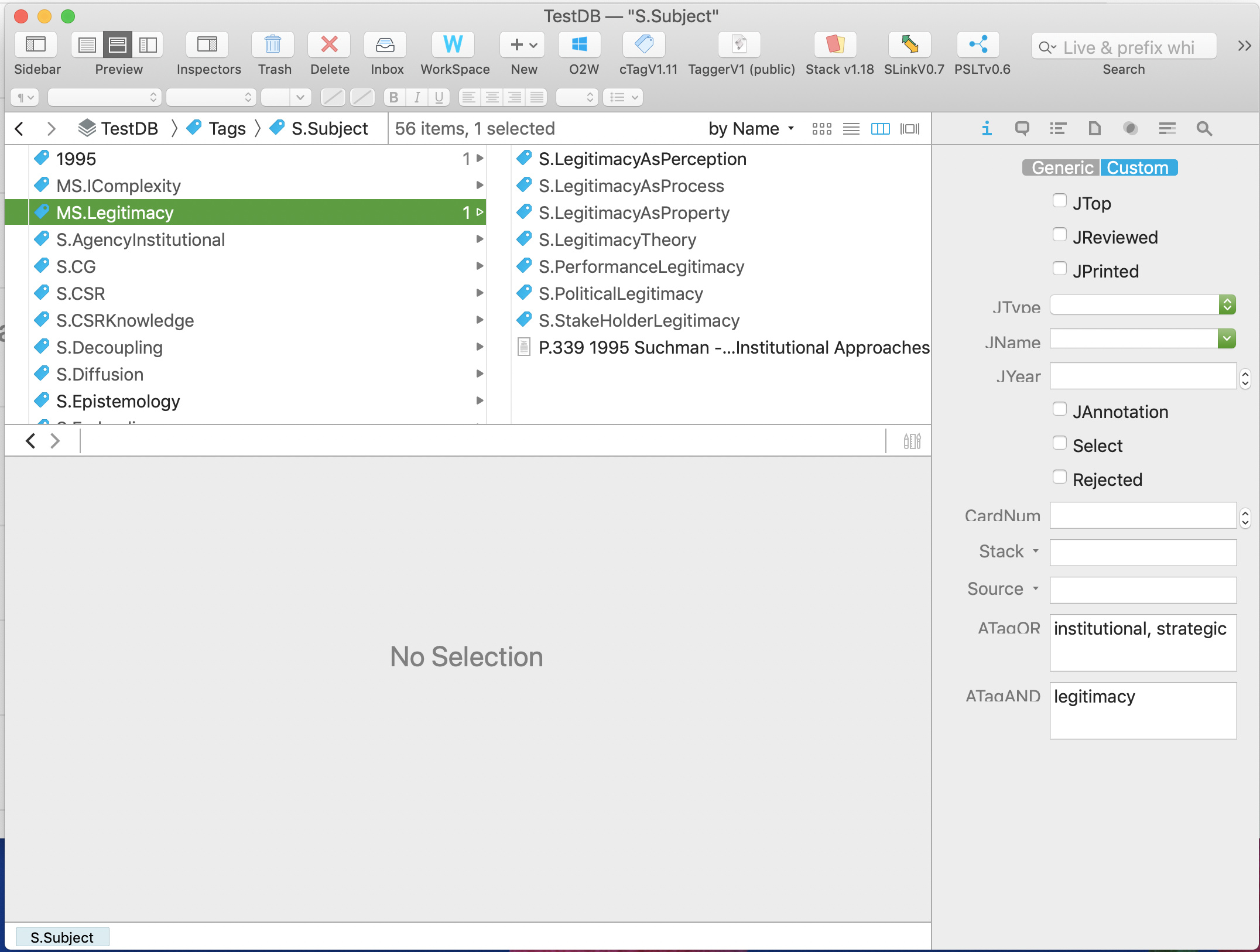Open the JType dropdown

[1227, 304]
